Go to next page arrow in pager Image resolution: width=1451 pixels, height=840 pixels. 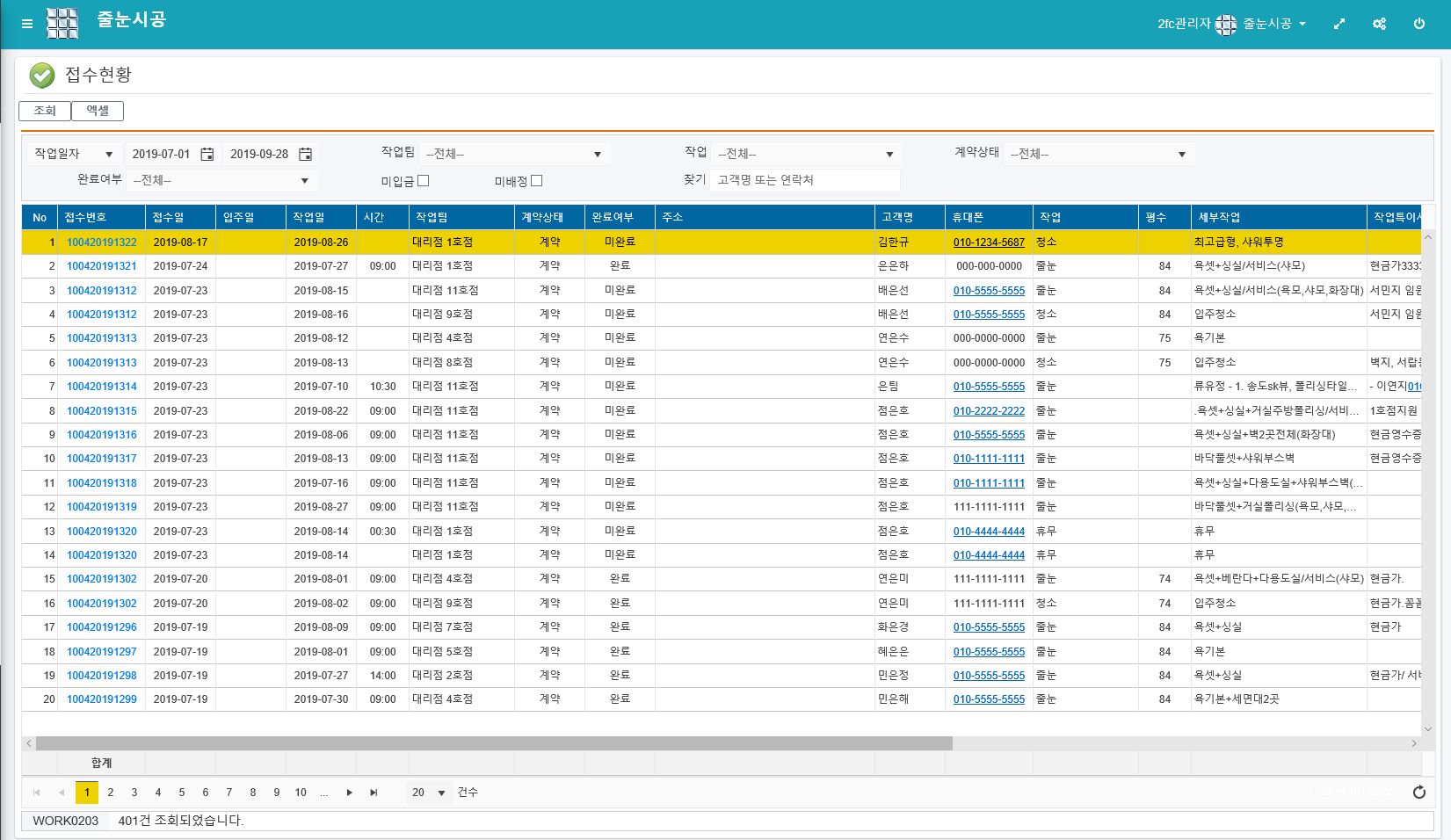coord(350,793)
